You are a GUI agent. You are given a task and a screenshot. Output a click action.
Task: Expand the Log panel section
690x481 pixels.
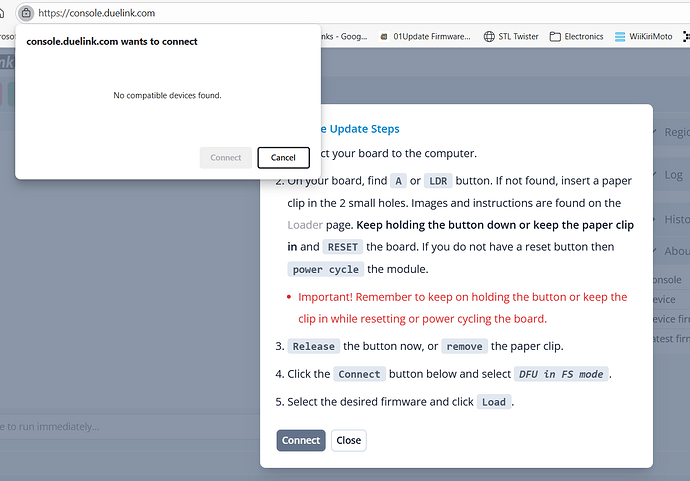(x=671, y=175)
